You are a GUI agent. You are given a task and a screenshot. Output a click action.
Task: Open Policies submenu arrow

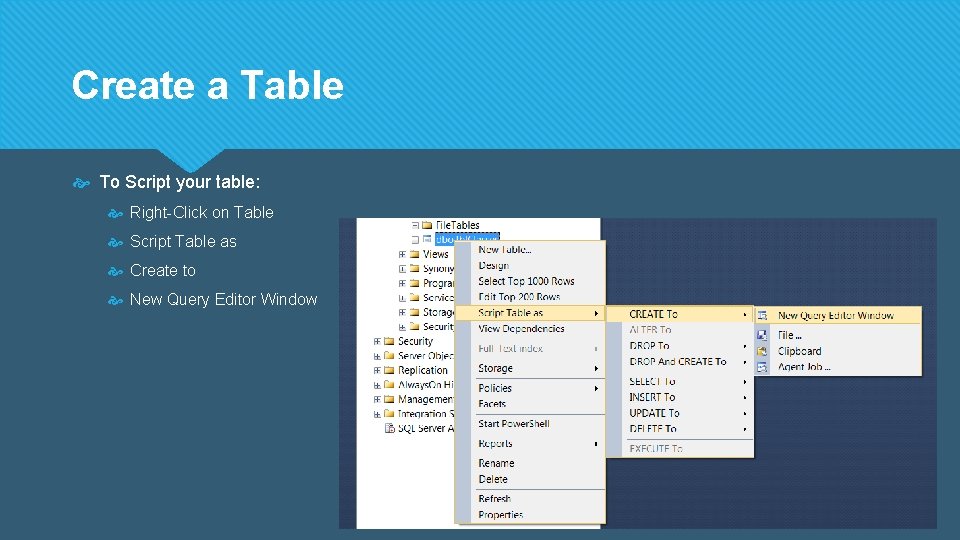pos(596,388)
